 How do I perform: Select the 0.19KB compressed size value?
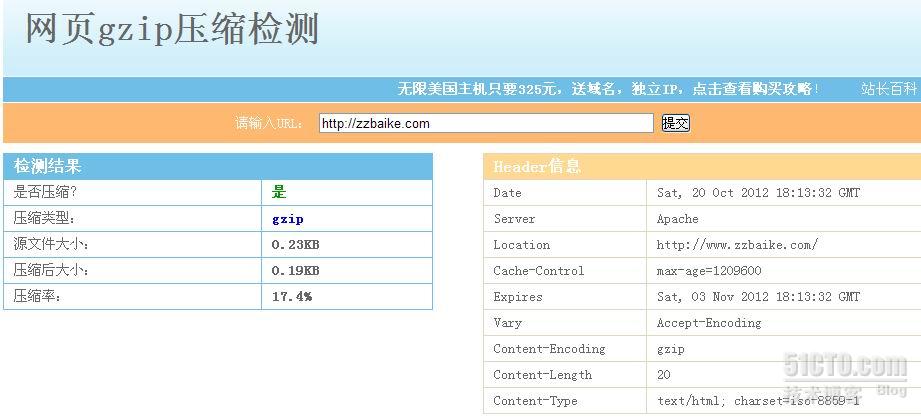tap(295, 271)
